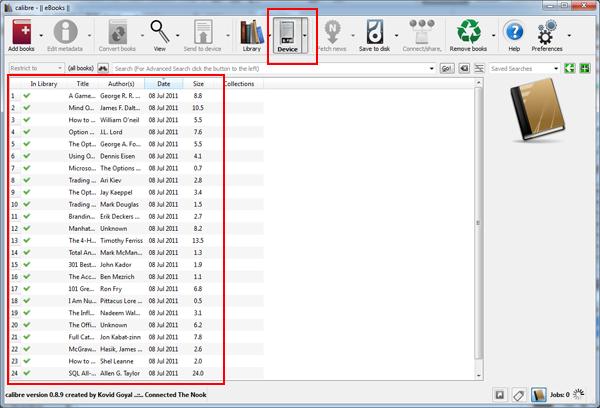Select the Convert books icon
This screenshot has width=600, height=408.
117,32
